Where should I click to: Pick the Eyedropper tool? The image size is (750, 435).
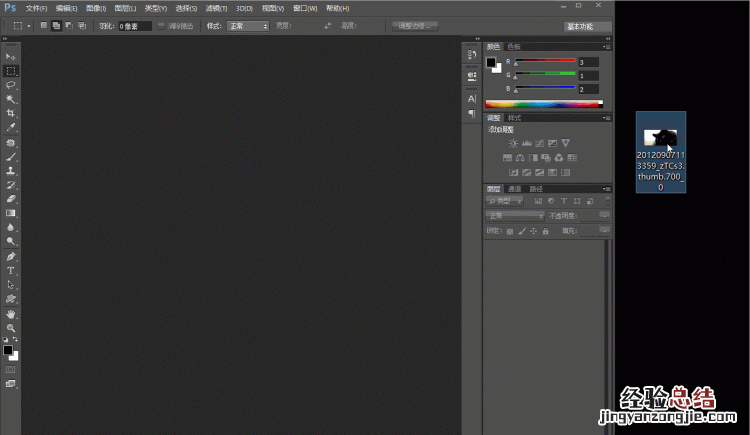tap(11, 128)
